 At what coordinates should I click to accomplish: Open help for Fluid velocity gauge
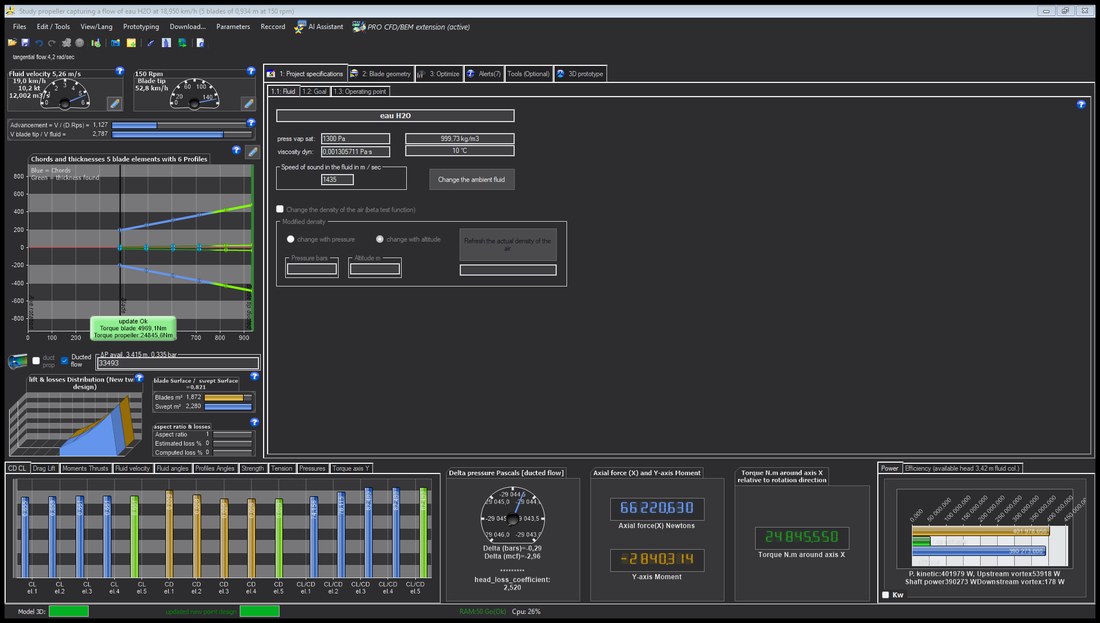[119, 72]
